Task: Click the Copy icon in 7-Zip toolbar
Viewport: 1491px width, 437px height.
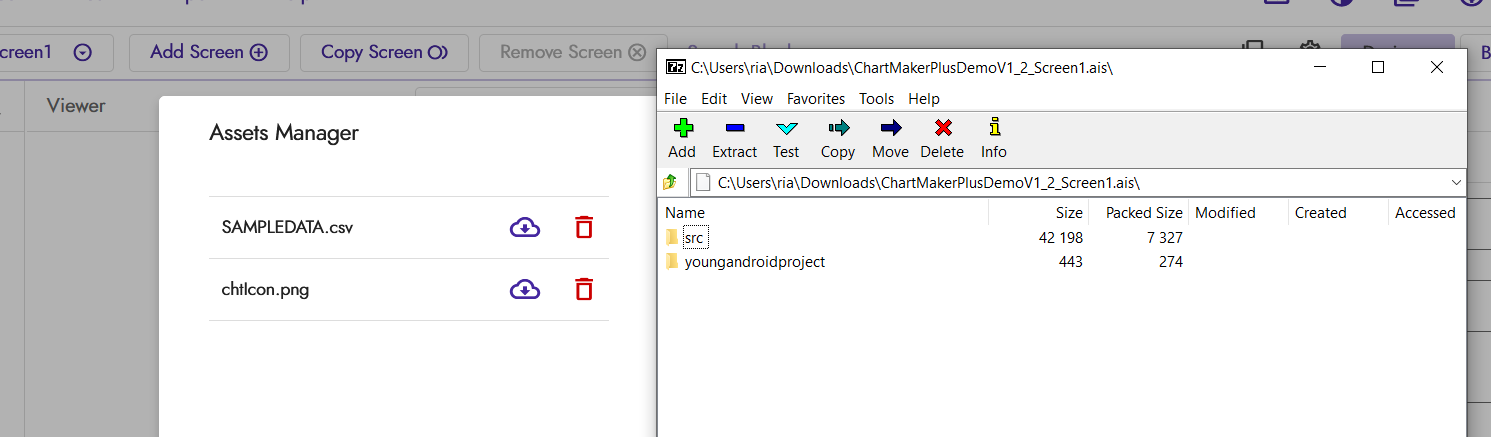Action: 837,128
